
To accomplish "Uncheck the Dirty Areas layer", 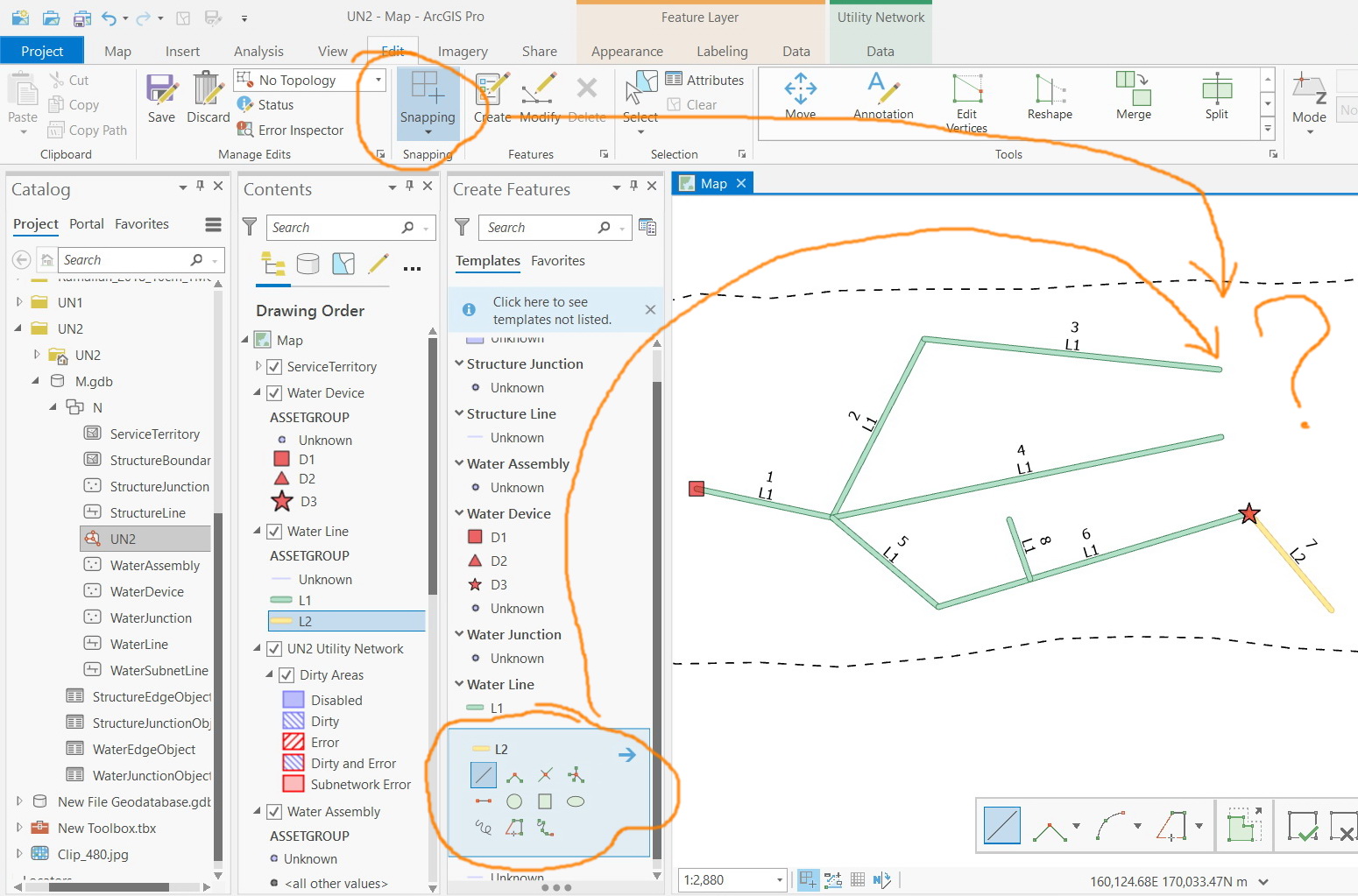I will pyautogui.click(x=286, y=675).
